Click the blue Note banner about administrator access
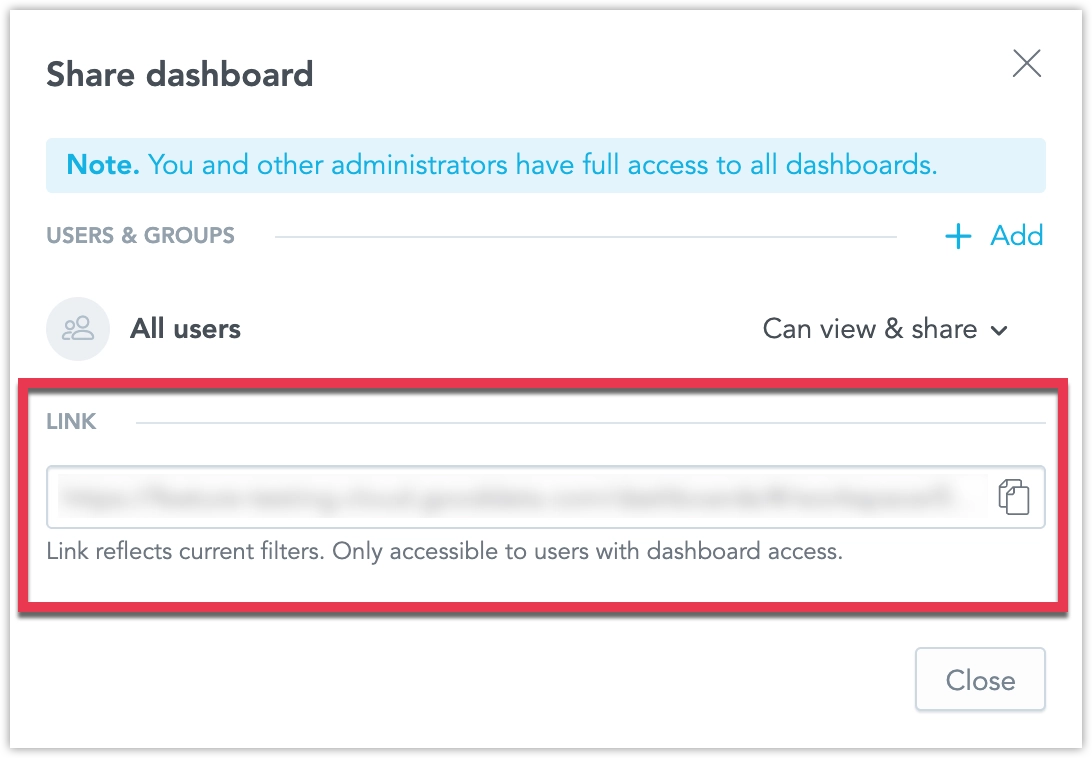This screenshot has height=758, width=1092. 546,164
